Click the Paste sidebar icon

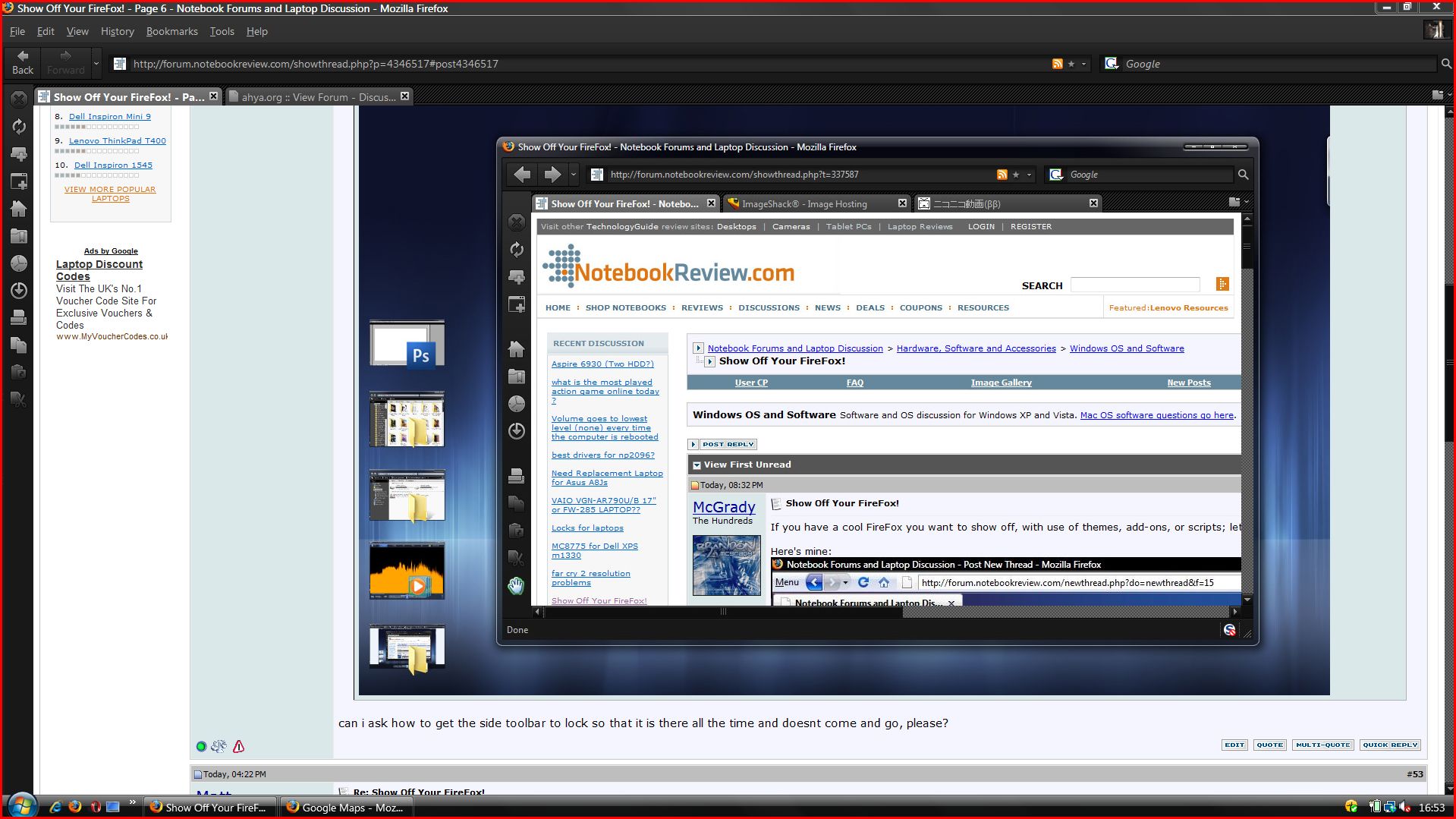click(19, 372)
